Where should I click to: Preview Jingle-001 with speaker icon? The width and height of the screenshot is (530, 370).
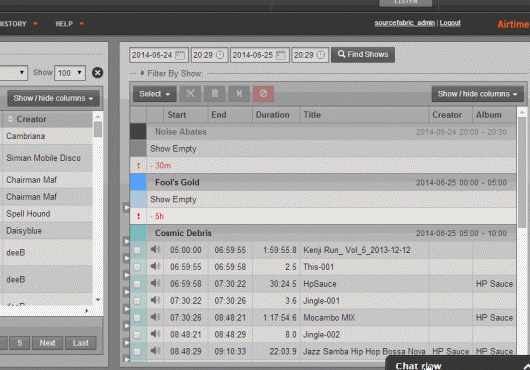click(155, 300)
